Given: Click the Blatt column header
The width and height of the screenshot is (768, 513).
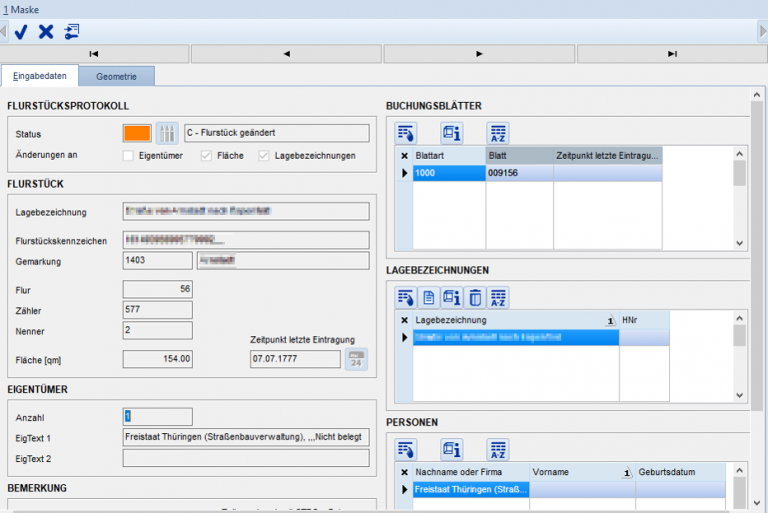Looking at the screenshot, I should coord(520,156).
